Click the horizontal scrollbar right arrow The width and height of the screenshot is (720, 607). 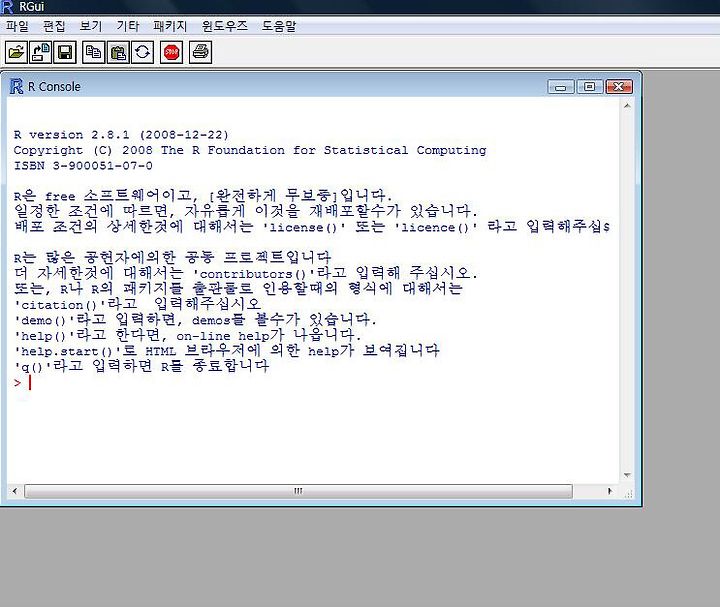pyautogui.click(x=609, y=491)
